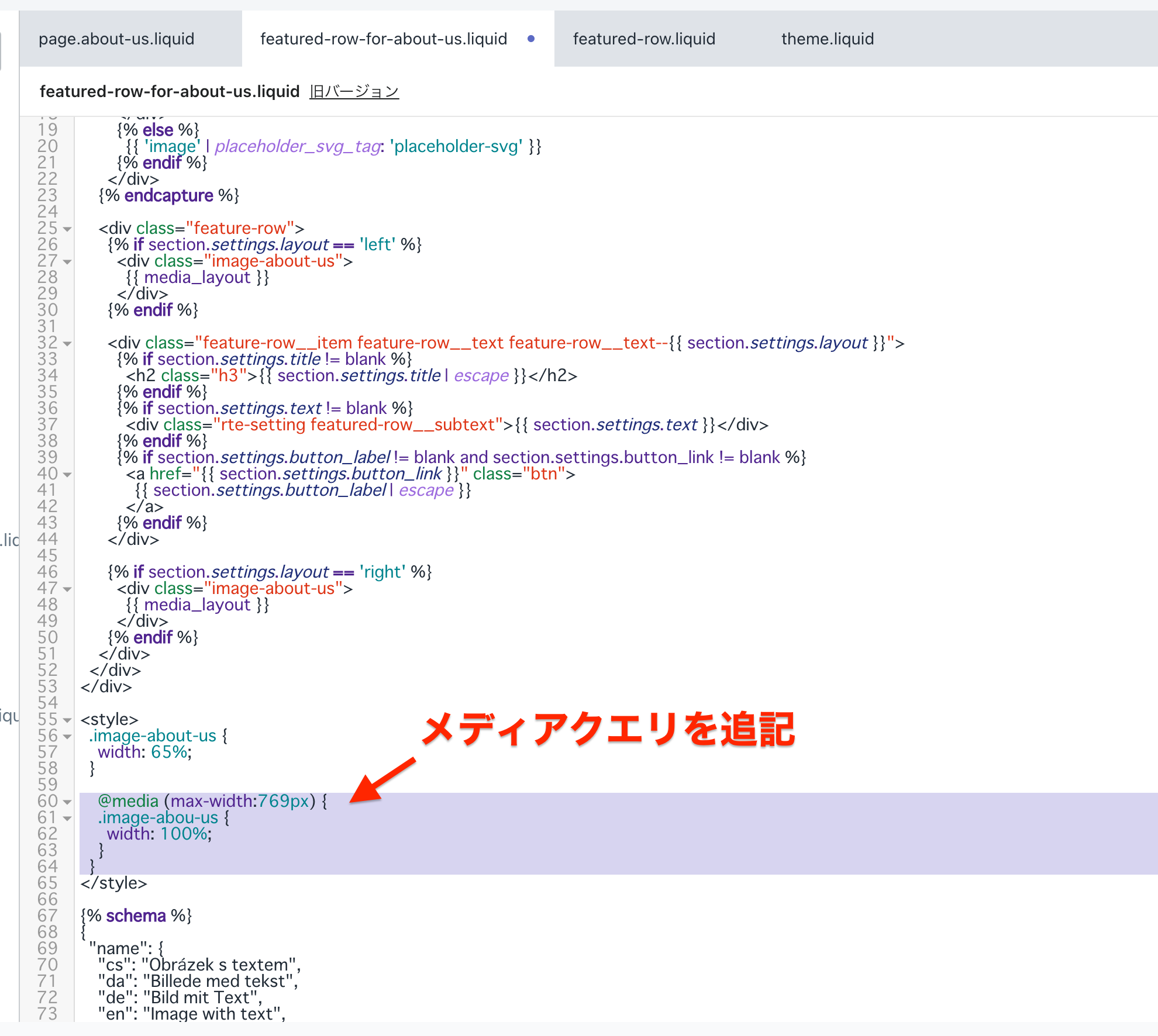The image size is (1158, 1036).
Task: Open the theme.liquid tab
Action: (x=827, y=39)
